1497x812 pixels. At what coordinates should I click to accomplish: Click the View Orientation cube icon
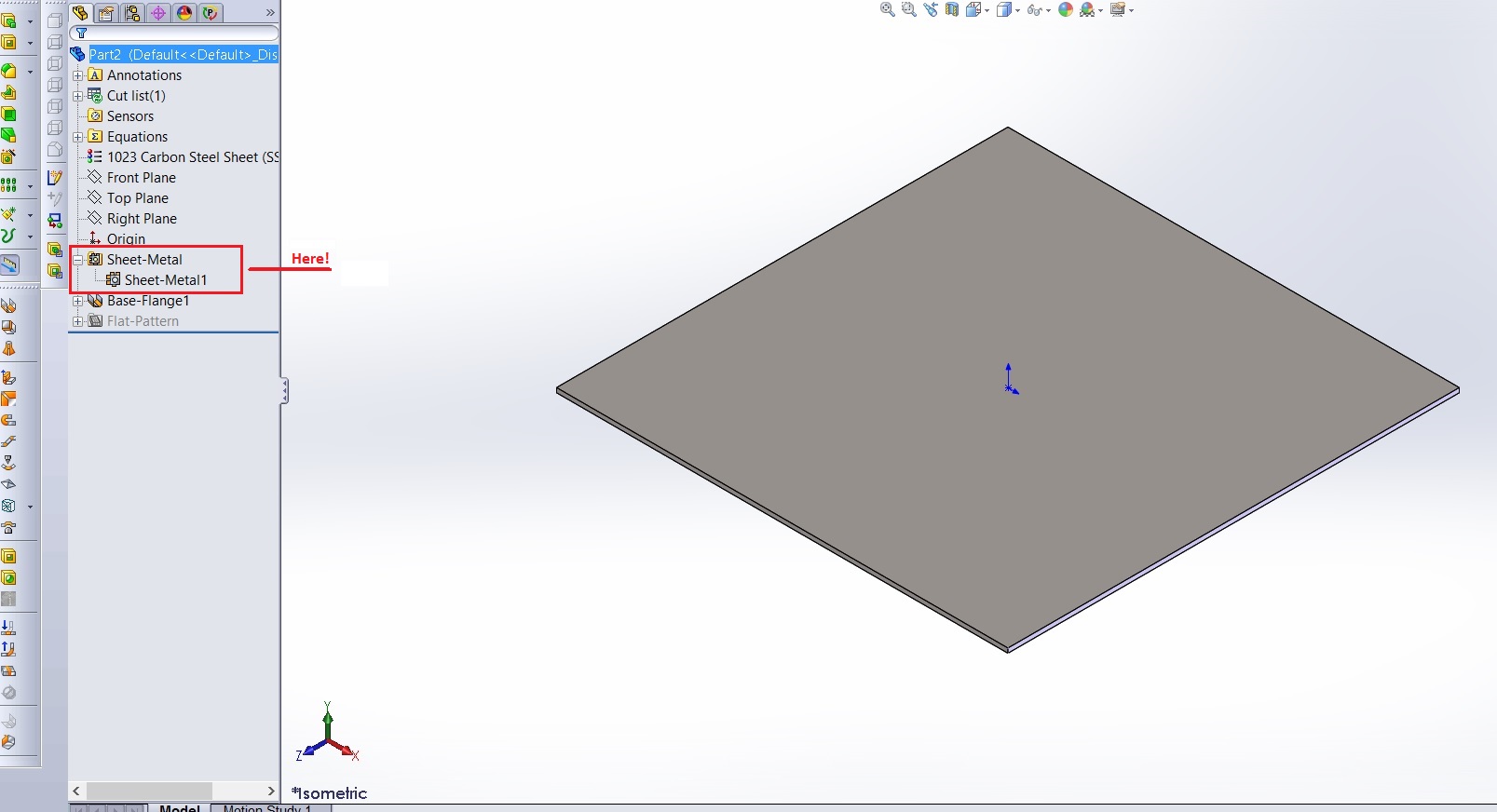coord(973,9)
